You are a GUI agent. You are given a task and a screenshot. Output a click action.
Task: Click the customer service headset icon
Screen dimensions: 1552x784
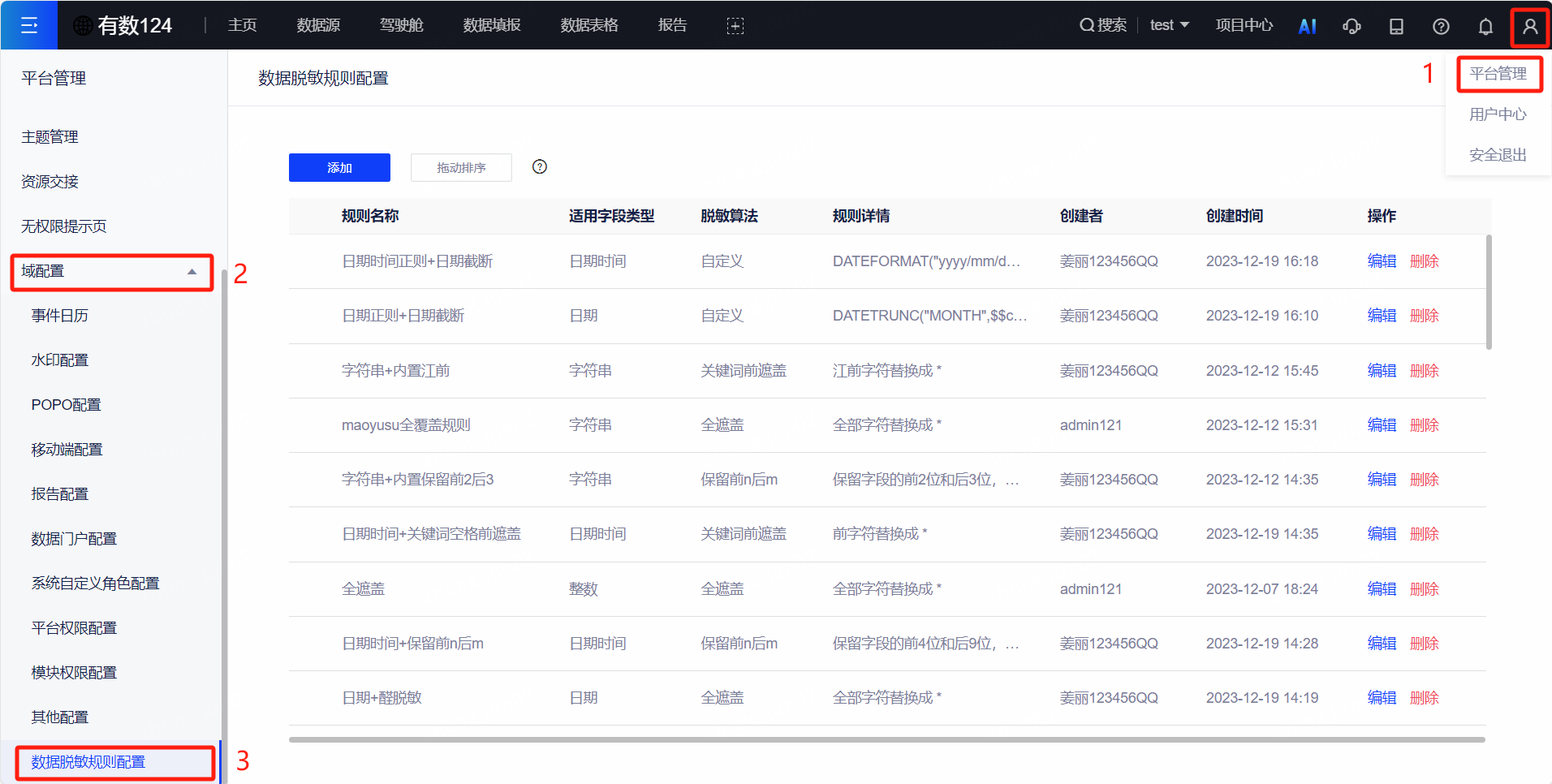1352,25
